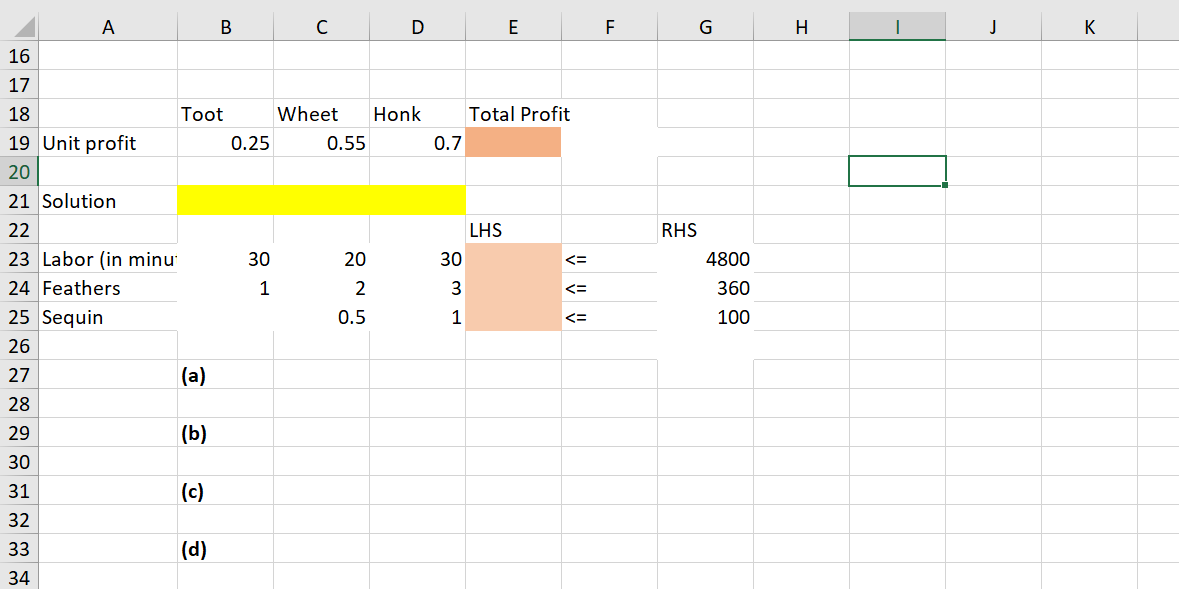Select column H header

802,27
